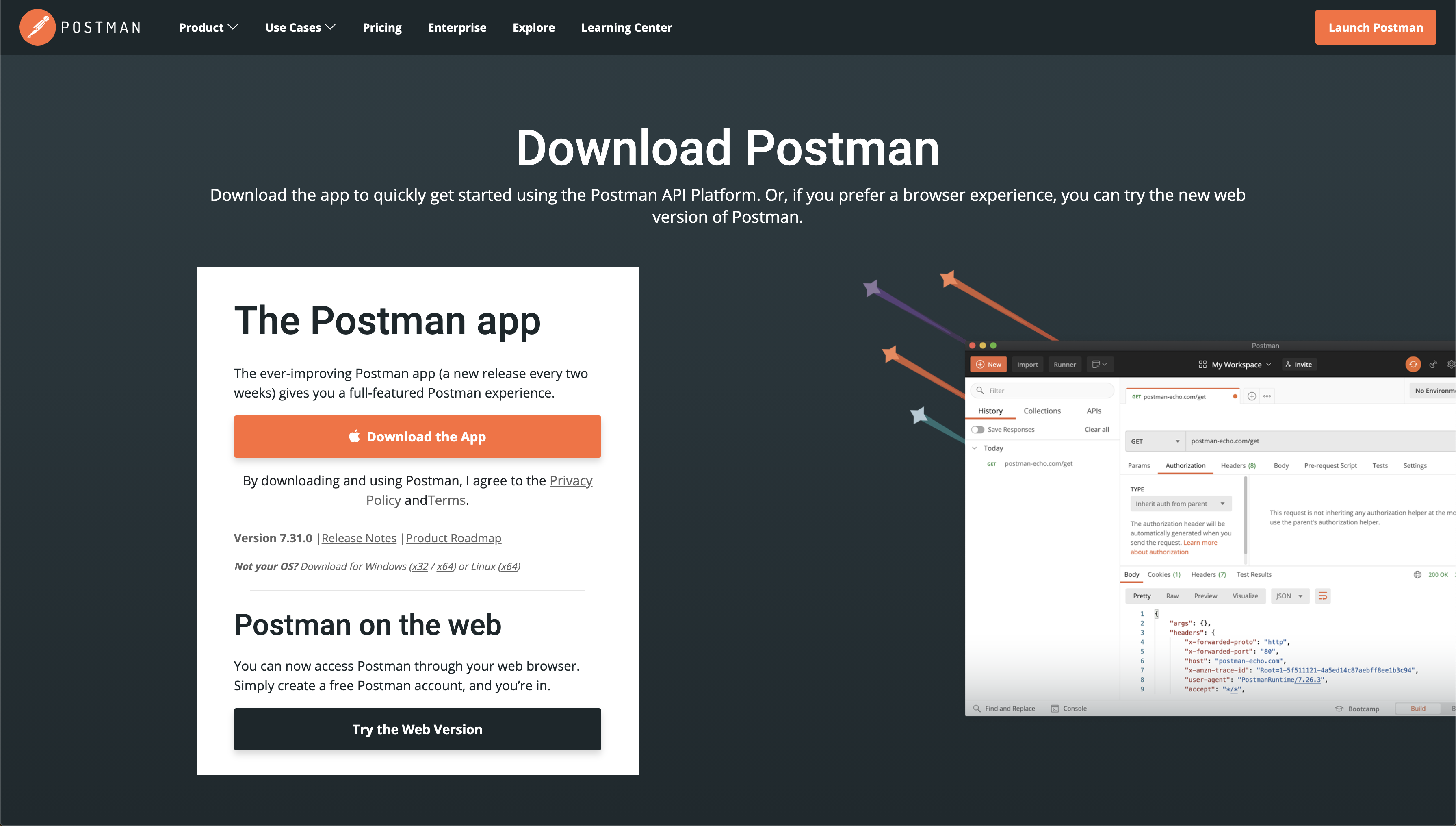Click the three-dots tab options icon
This screenshot has height=826, width=1456.
[x=1267, y=396]
